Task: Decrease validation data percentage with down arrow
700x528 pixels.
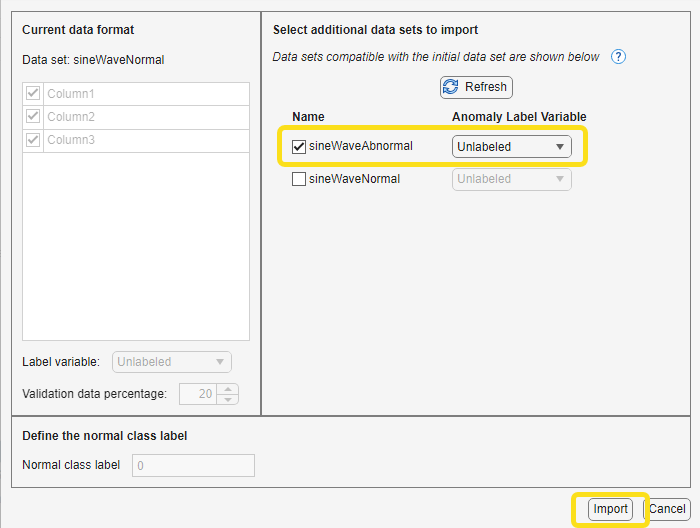Action: tap(228, 399)
